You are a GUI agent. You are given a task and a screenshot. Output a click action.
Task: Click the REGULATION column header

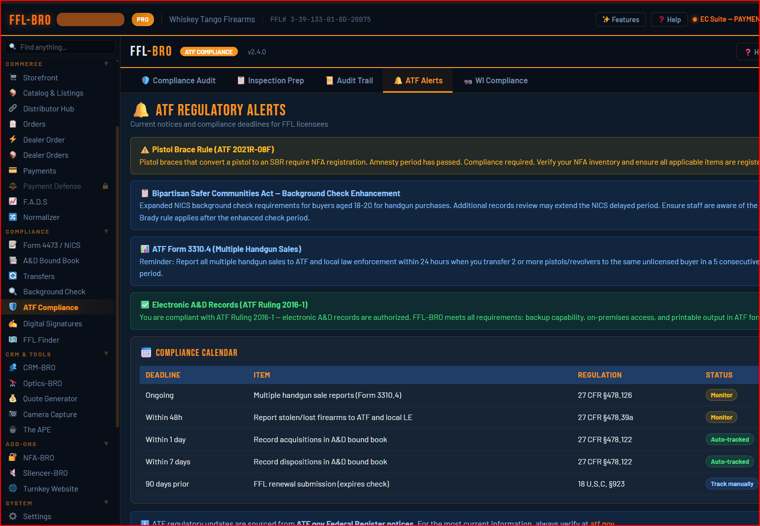tap(600, 375)
